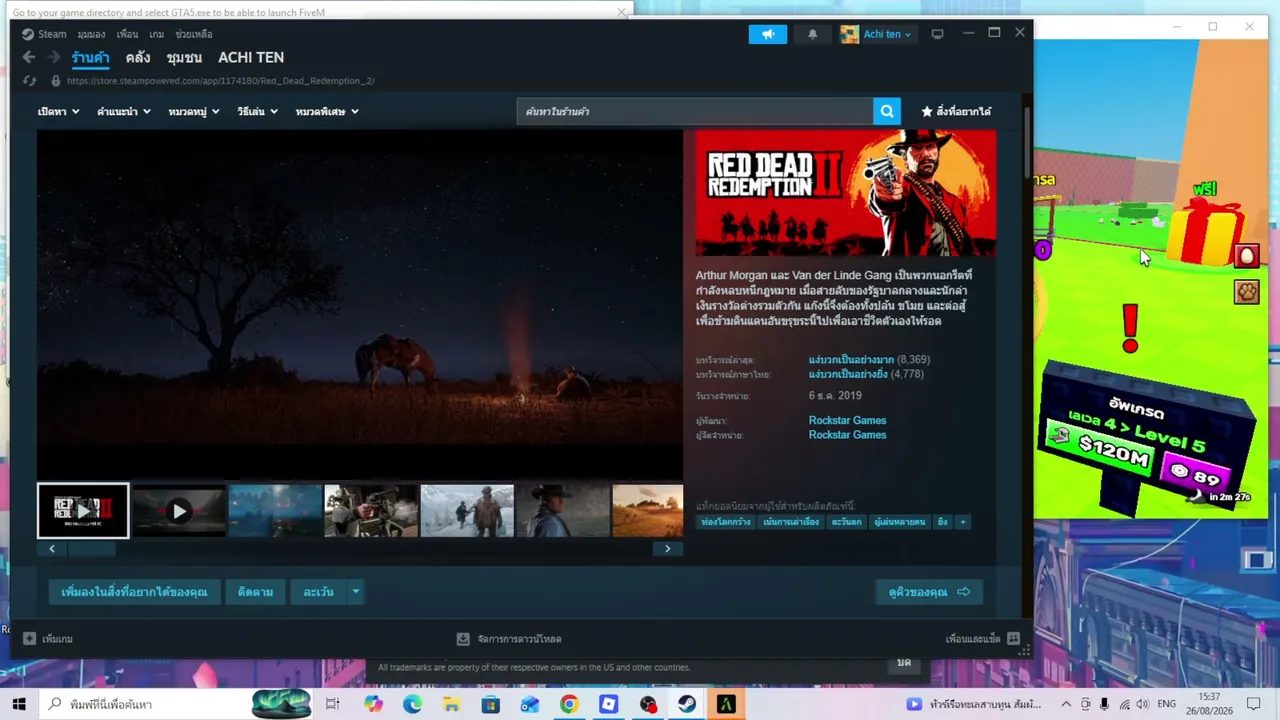Open Google Chrome from the taskbar
The height and width of the screenshot is (720, 1280).
pyautogui.click(x=569, y=704)
